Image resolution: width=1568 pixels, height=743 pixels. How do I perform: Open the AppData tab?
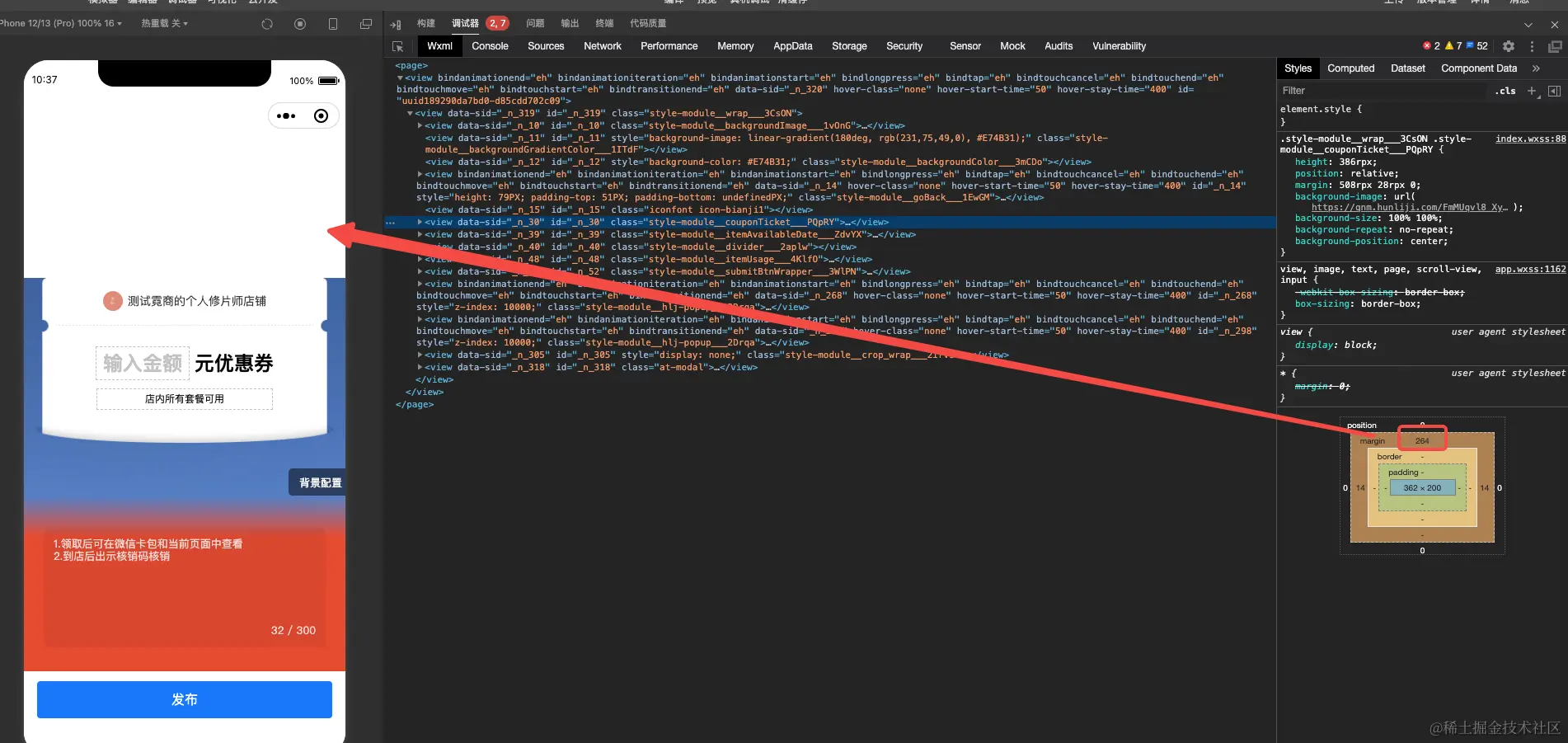click(792, 46)
